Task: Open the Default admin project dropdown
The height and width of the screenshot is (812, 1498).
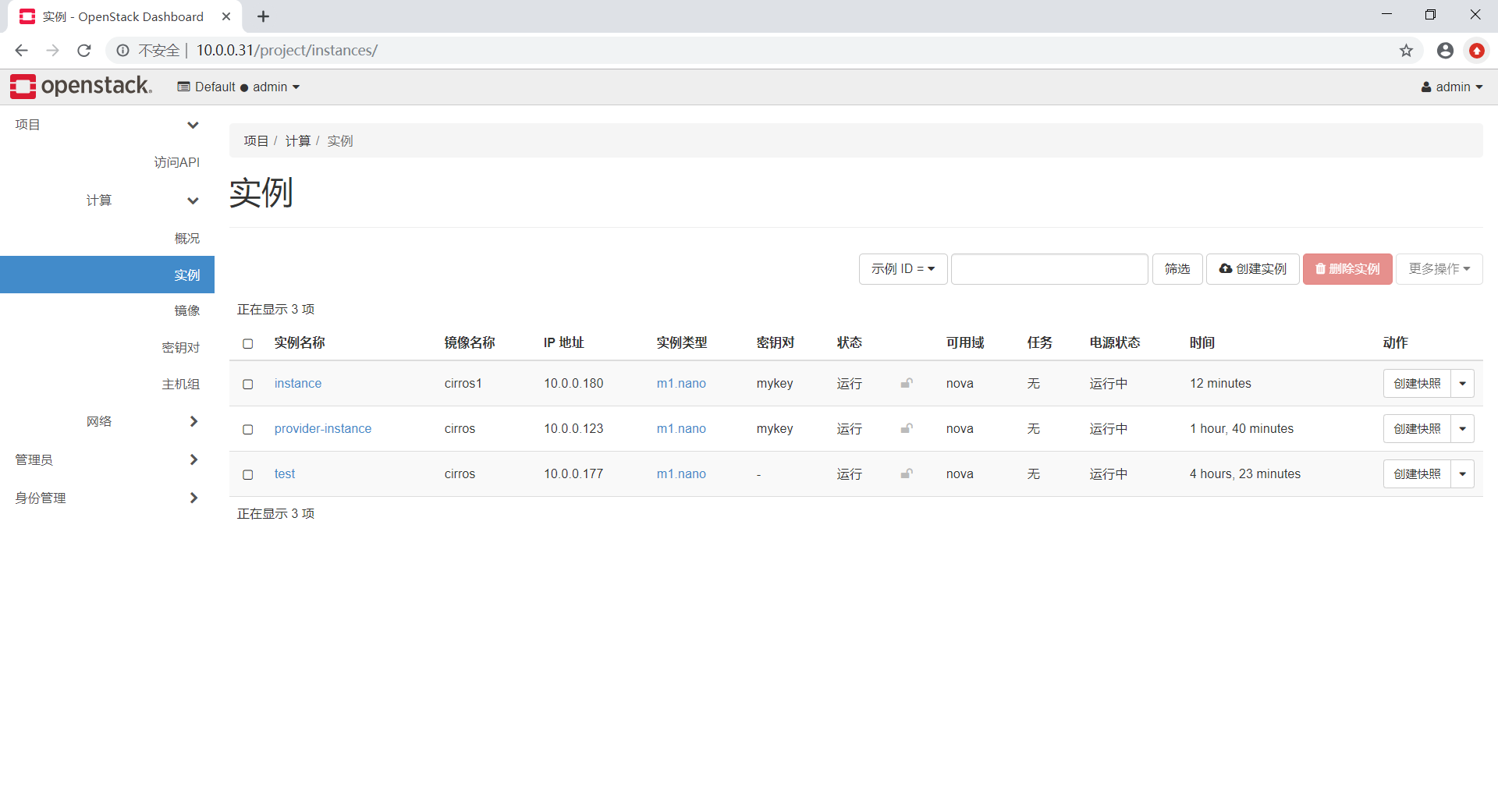Action: pos(239,87)
